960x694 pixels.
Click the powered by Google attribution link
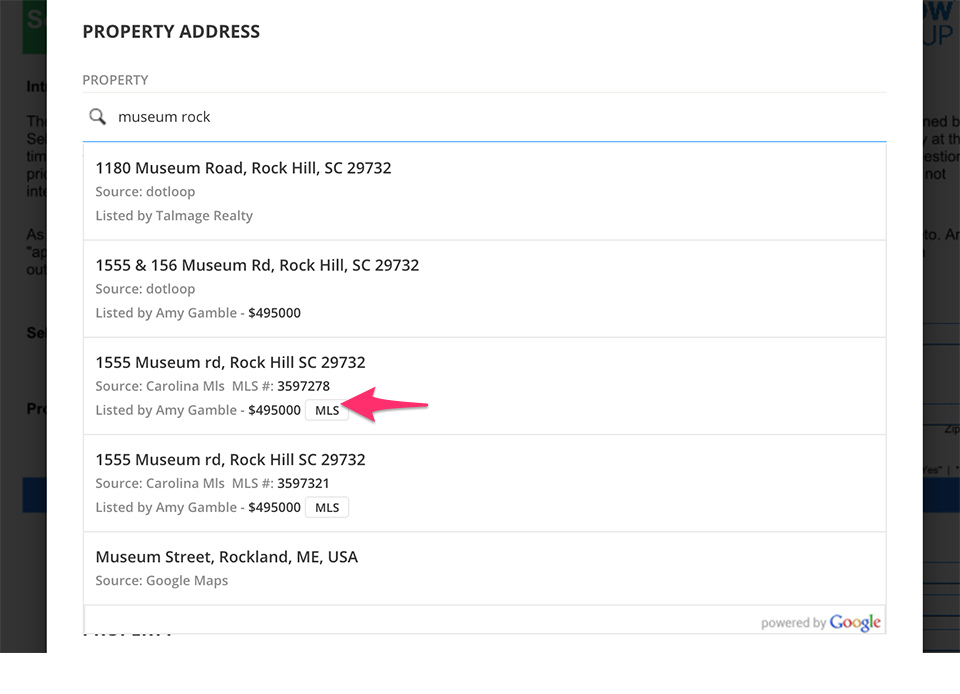(x=822, y=621)
